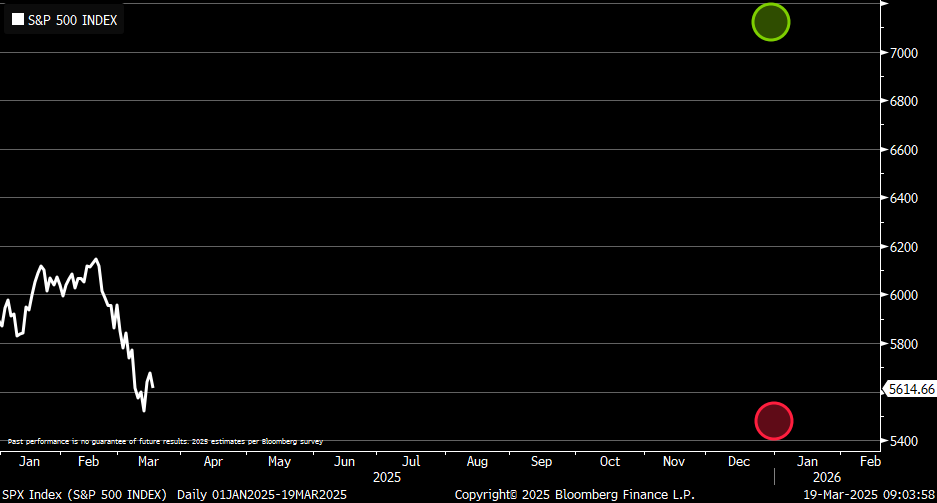937x503 pixels.
Task: Click the Daily 01JAN2025-19MAR2025 range text
Action: click(261, 495)
